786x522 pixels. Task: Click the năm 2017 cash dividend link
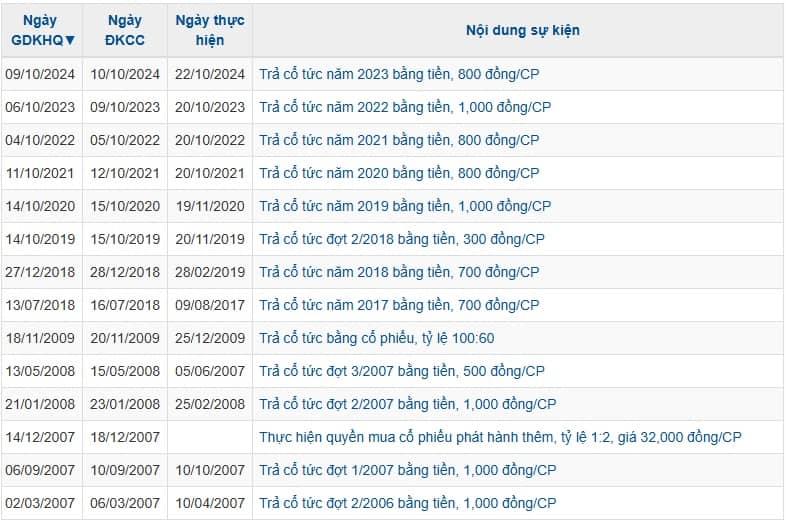(399, 305)
